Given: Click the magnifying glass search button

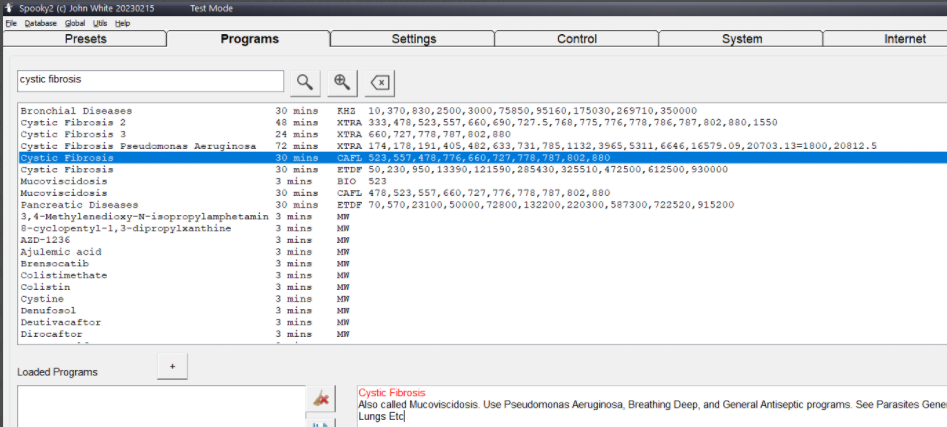Looking at the screenshot, I should click(x=305, y=82).
